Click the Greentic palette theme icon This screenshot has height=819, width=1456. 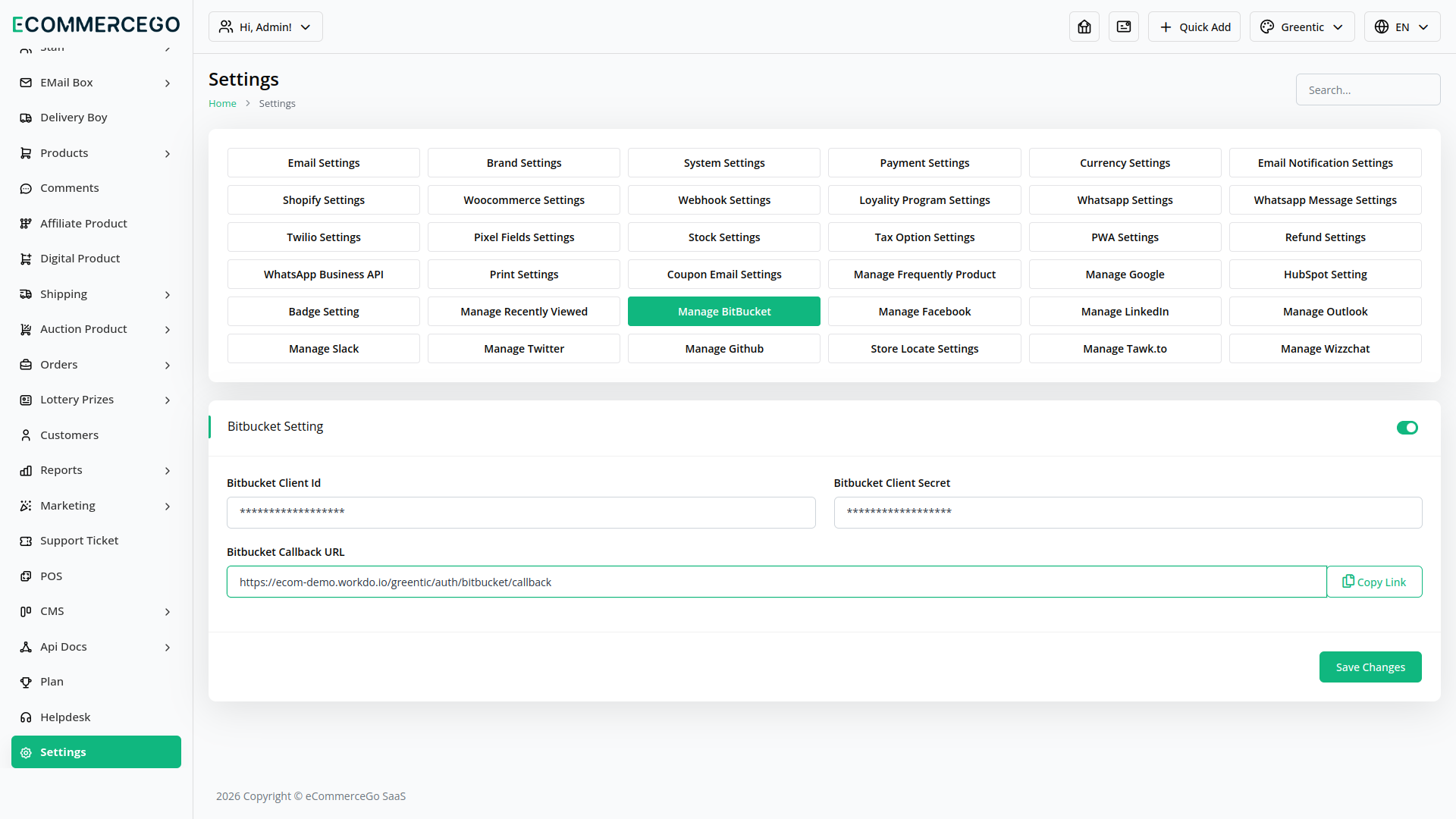(x=1267, y=27)
